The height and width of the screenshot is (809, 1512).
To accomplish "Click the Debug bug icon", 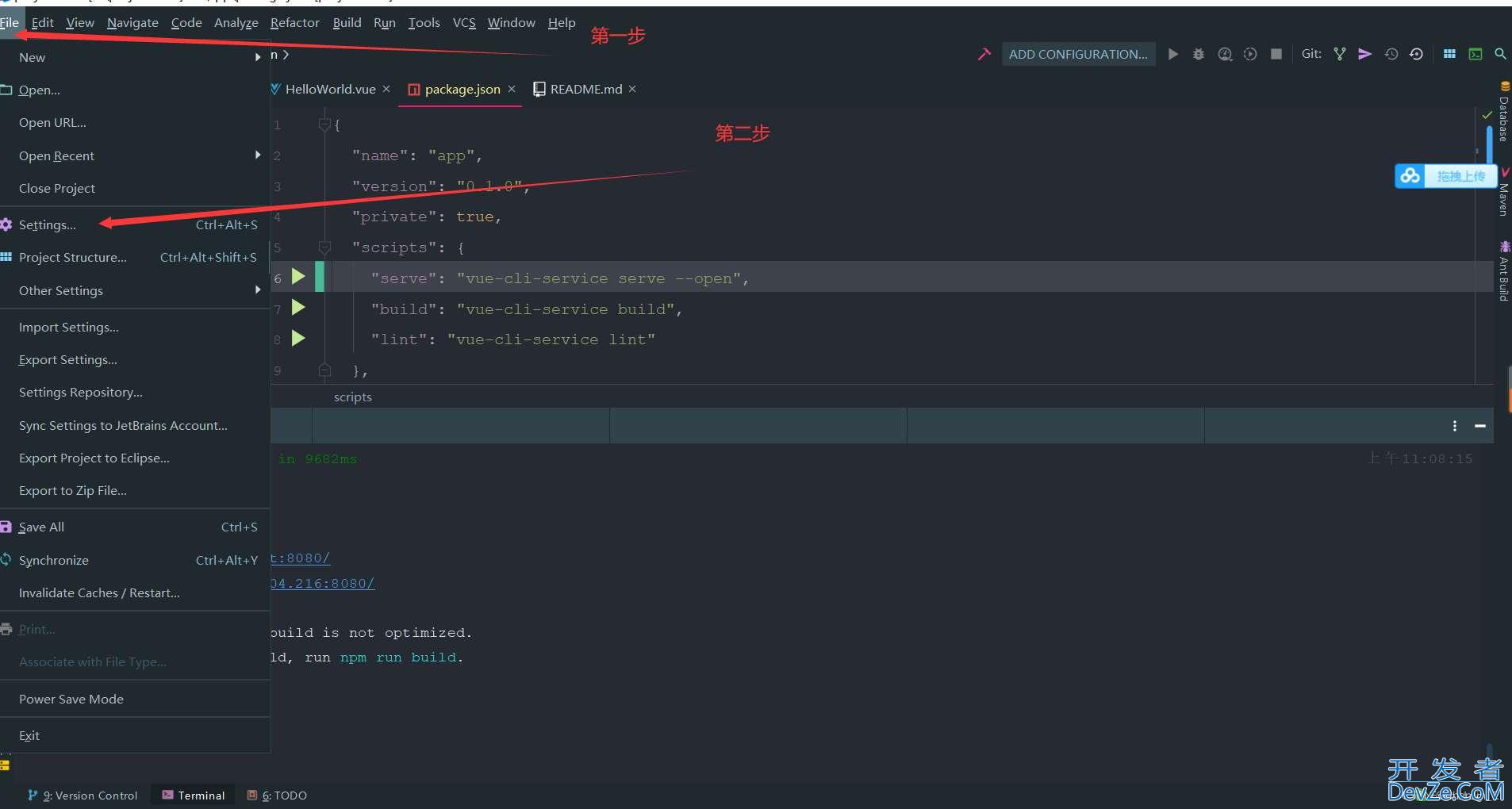I will (x=1199, y=54).
